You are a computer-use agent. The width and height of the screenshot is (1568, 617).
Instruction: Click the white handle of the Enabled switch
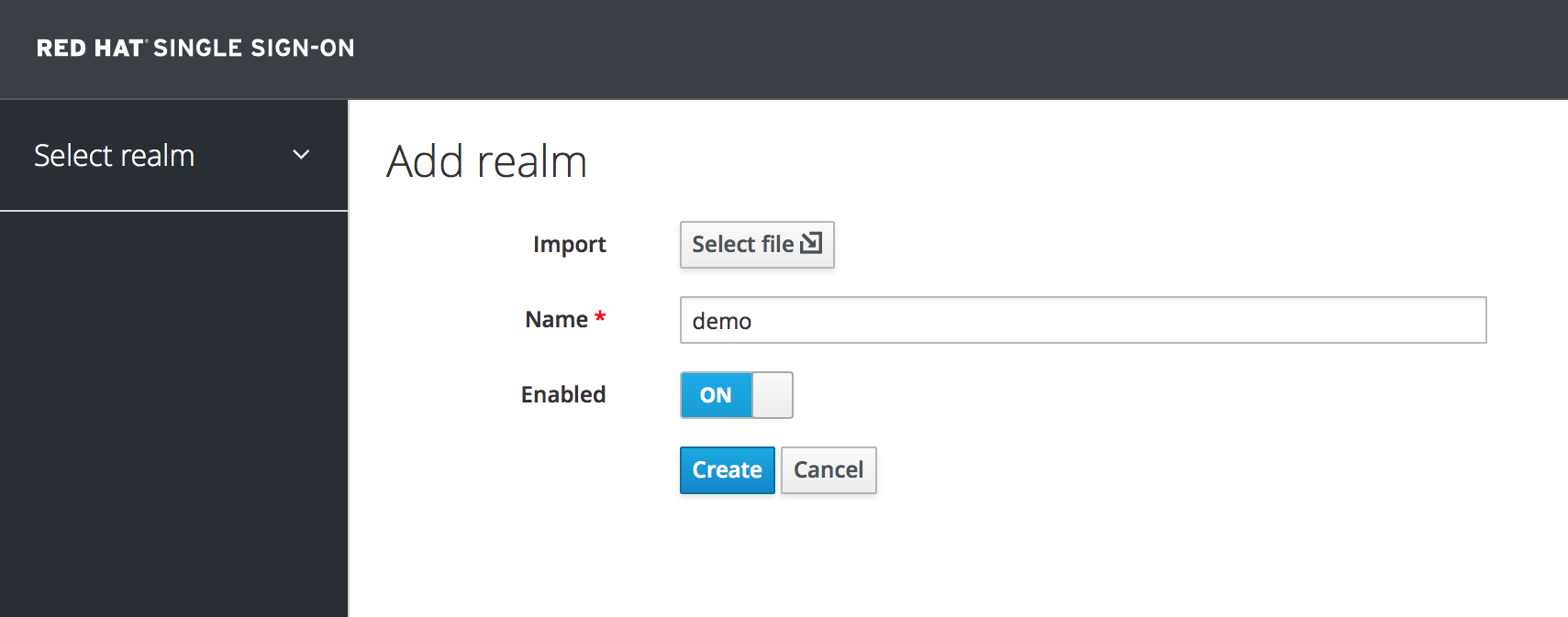pos(773,395)
